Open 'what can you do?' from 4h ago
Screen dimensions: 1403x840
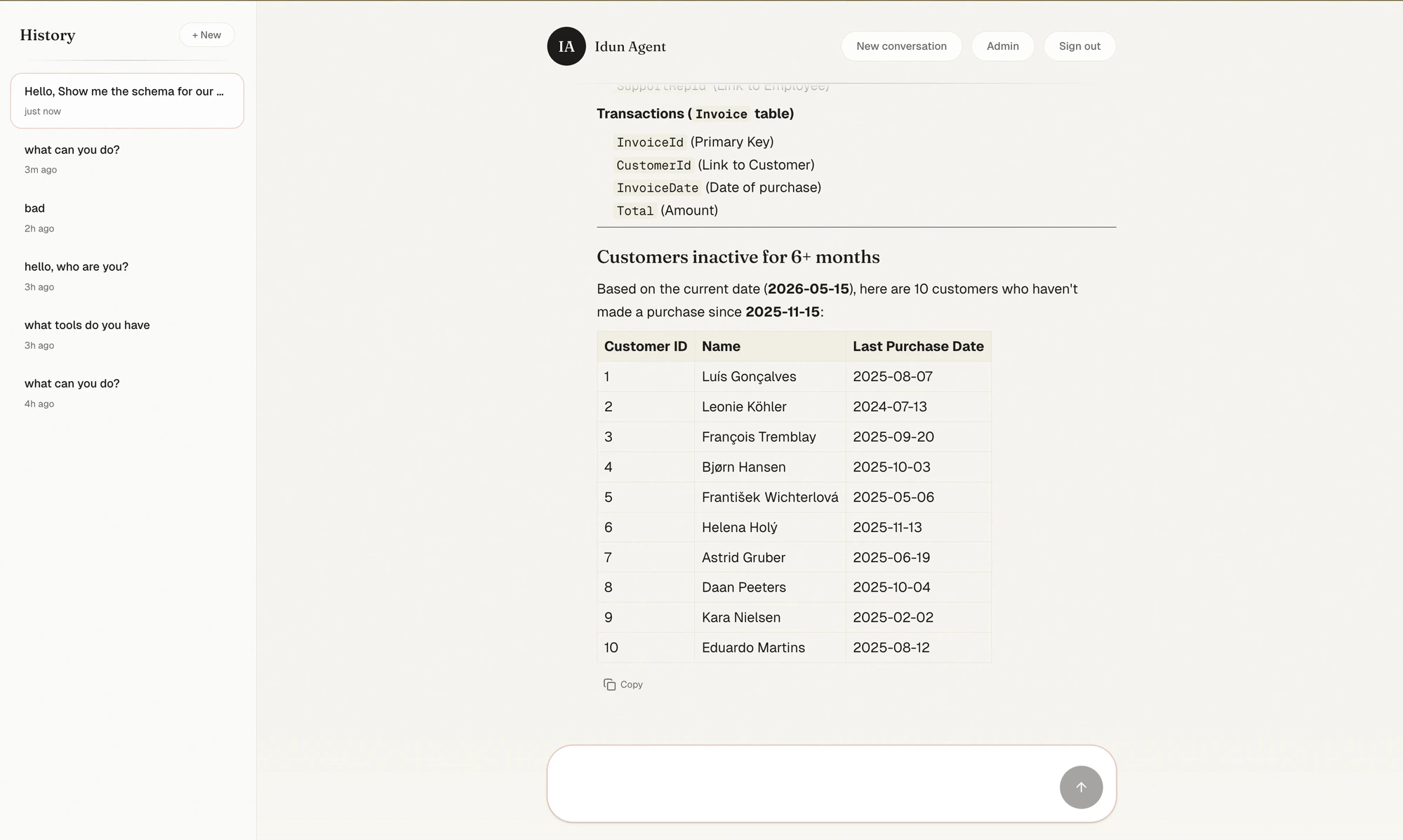(x=127, y=392)
